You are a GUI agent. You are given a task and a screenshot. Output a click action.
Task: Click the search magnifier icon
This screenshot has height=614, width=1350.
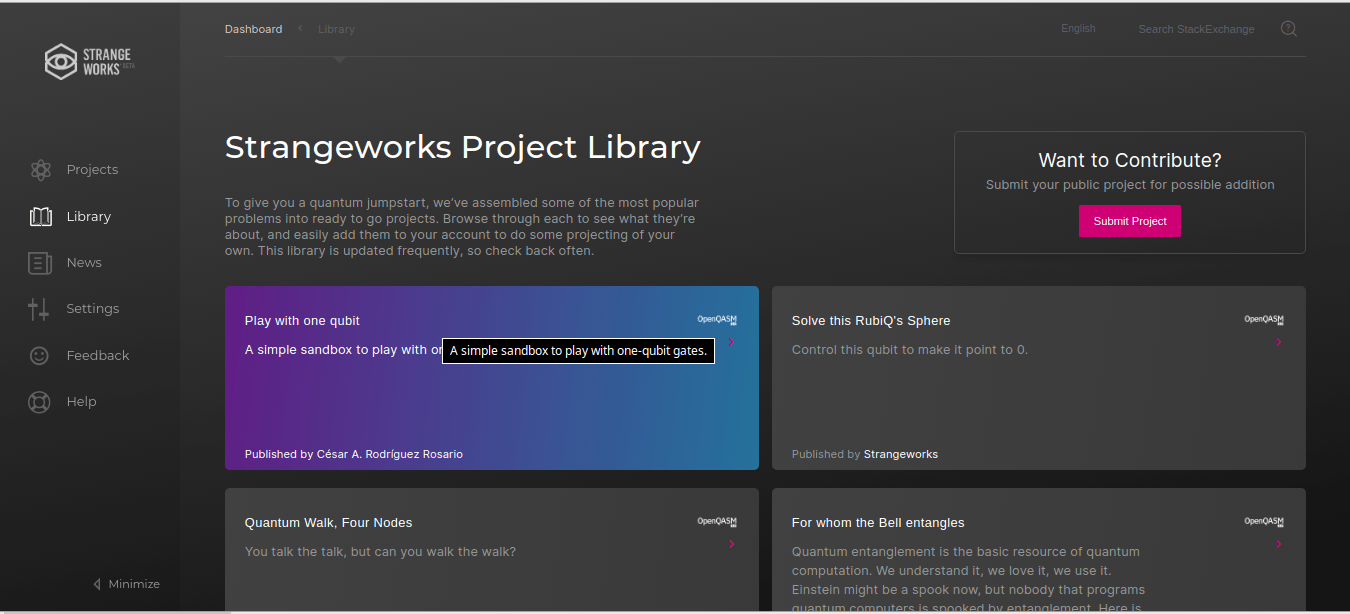coord(1289,29)
